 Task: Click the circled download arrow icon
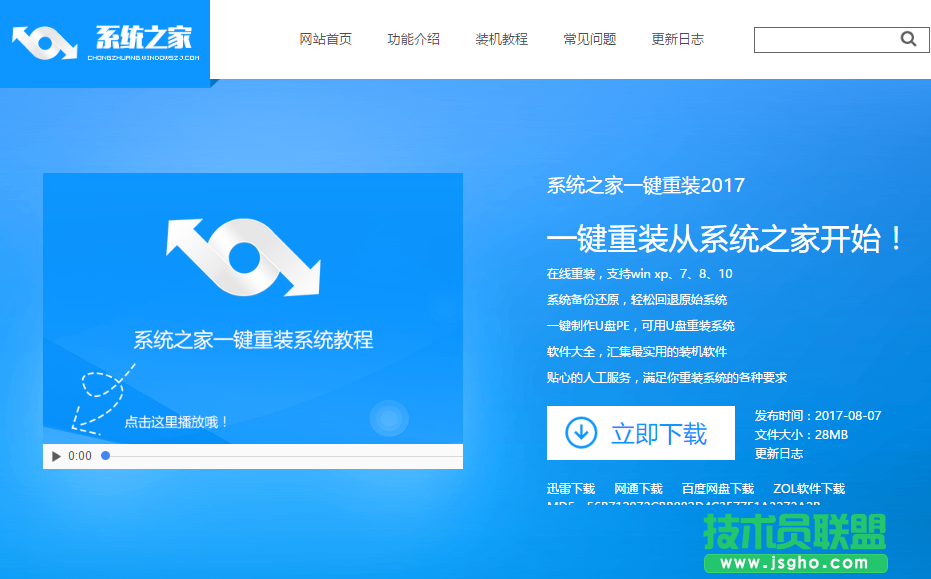coord(581,433)
